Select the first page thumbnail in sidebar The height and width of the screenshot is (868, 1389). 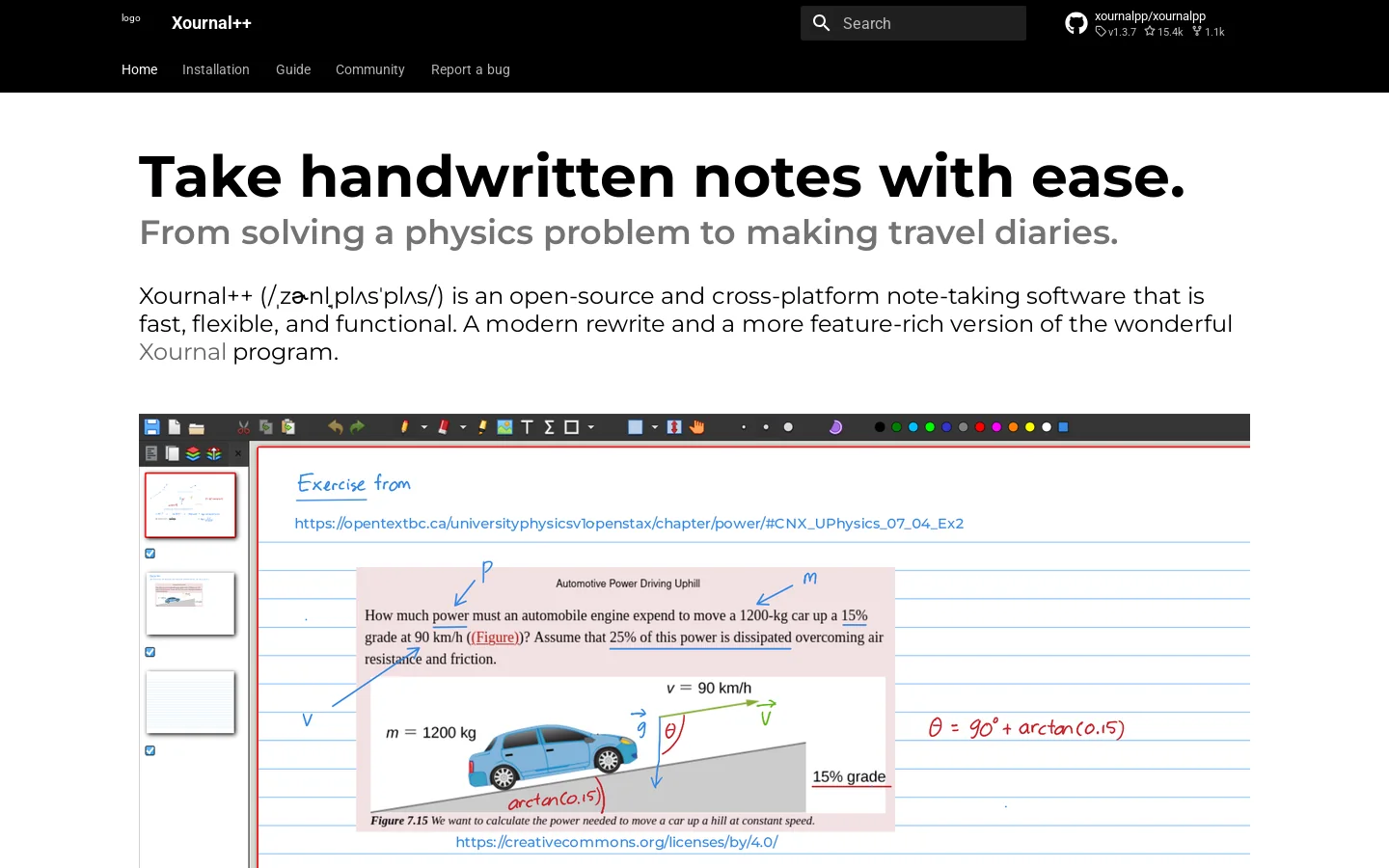coord(190,504)
